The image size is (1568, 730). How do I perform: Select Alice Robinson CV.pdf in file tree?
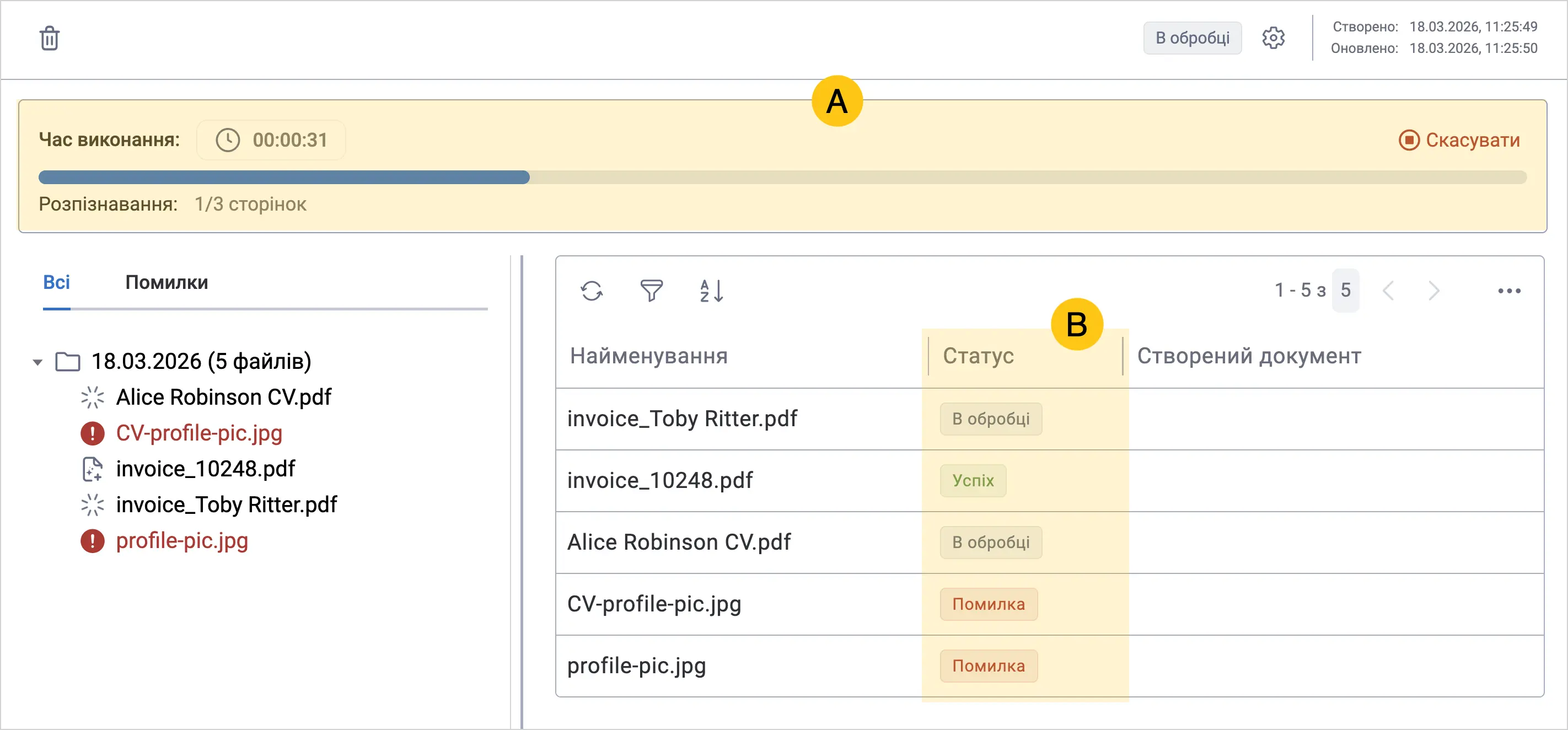pos(223,397)
